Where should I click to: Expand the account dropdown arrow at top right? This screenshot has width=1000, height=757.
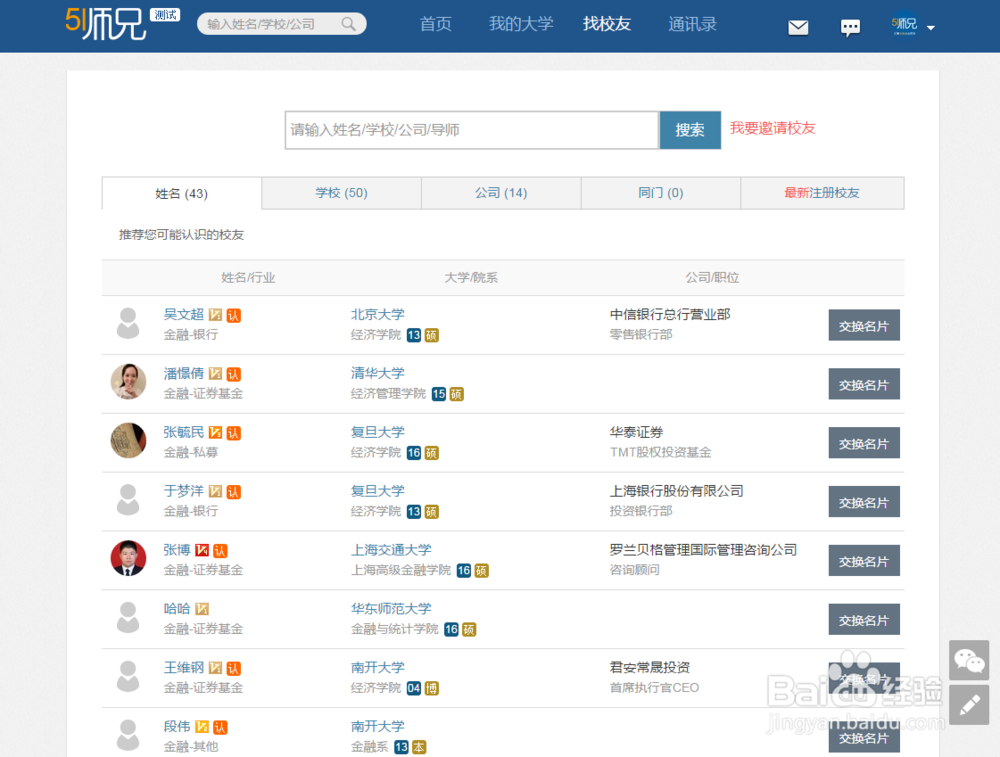pos(932,27)
